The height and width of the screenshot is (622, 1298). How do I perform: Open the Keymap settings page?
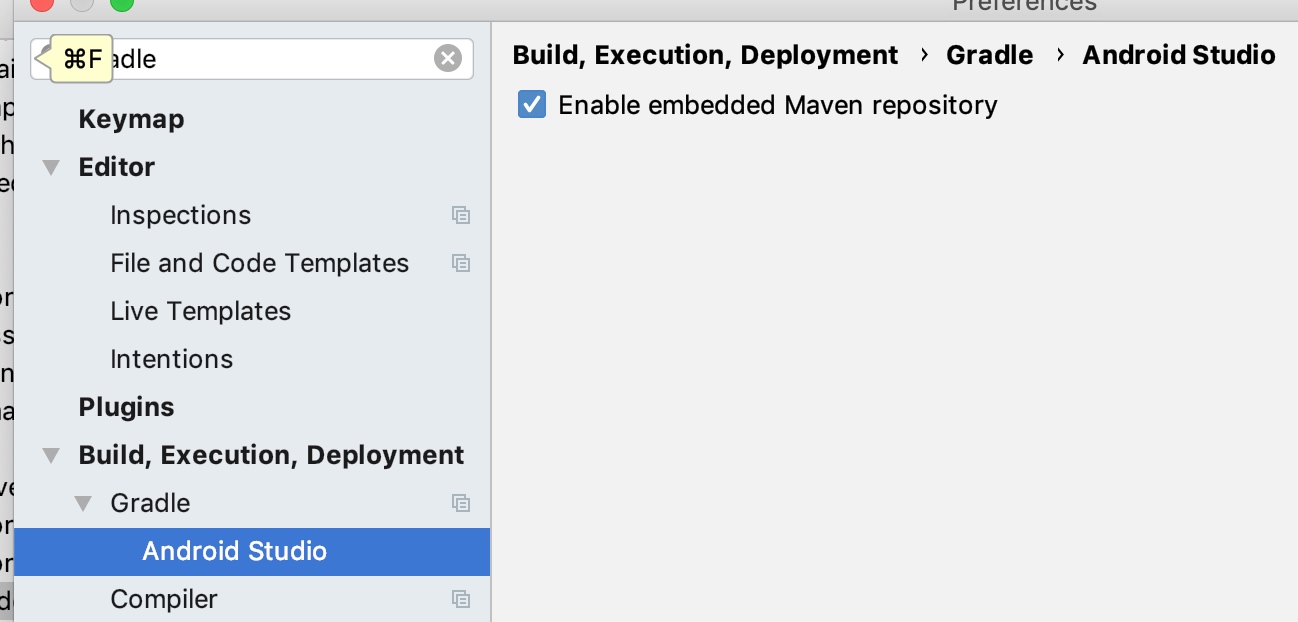click(131, 119)
